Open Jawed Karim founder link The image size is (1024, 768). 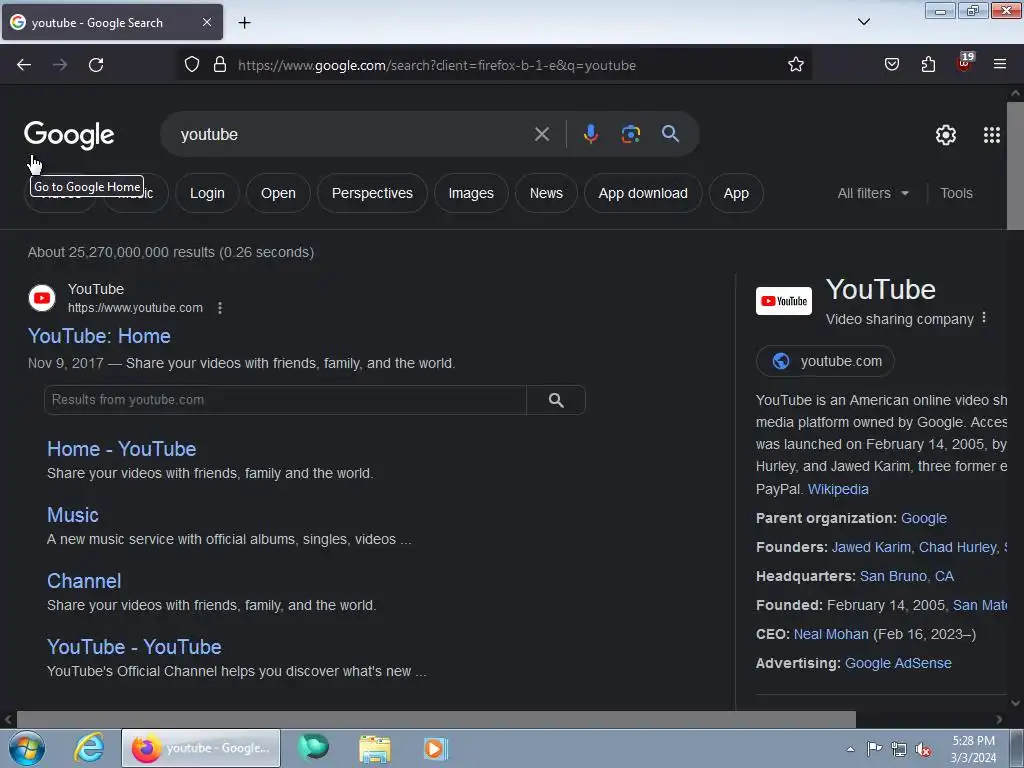(871, 547)
